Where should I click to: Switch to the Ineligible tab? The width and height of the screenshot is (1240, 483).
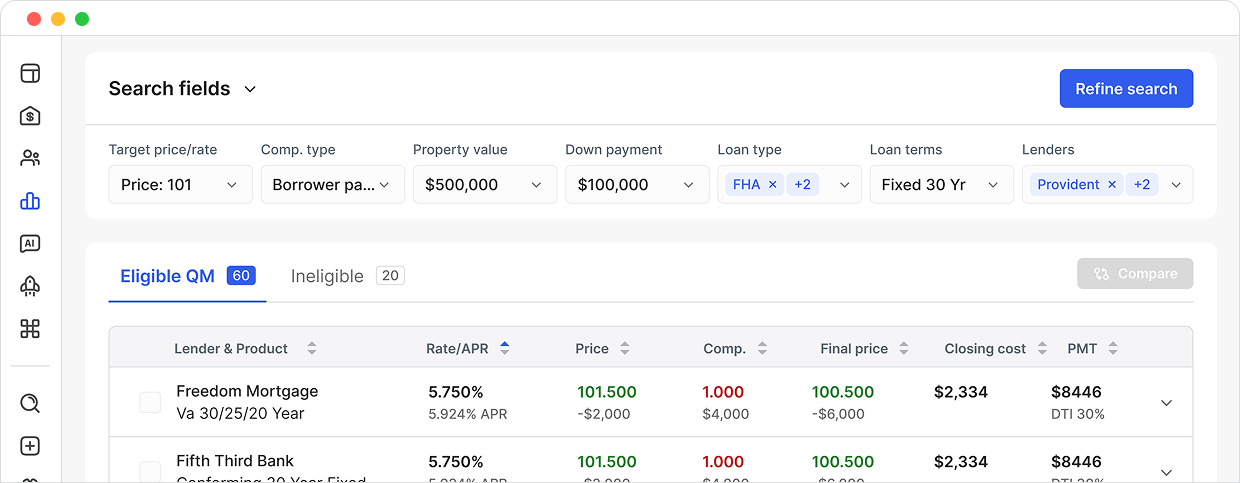(x=347, y=276)
